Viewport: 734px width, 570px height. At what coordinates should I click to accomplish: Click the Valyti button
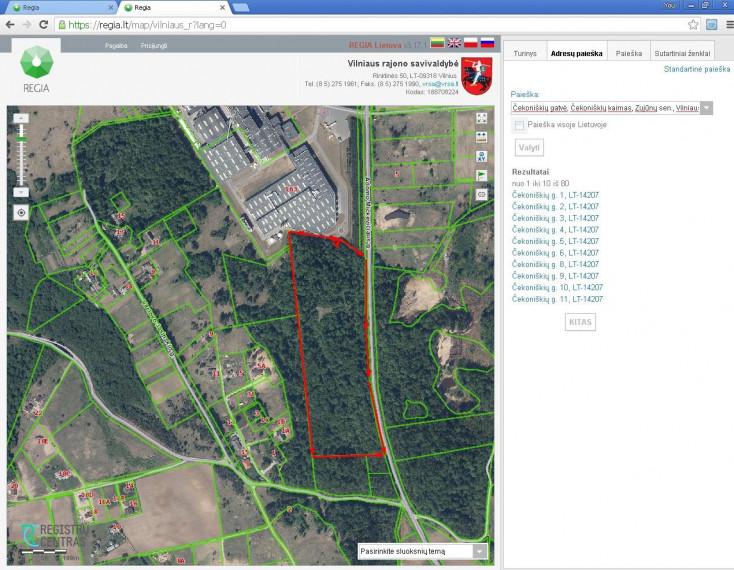point(529,148)
